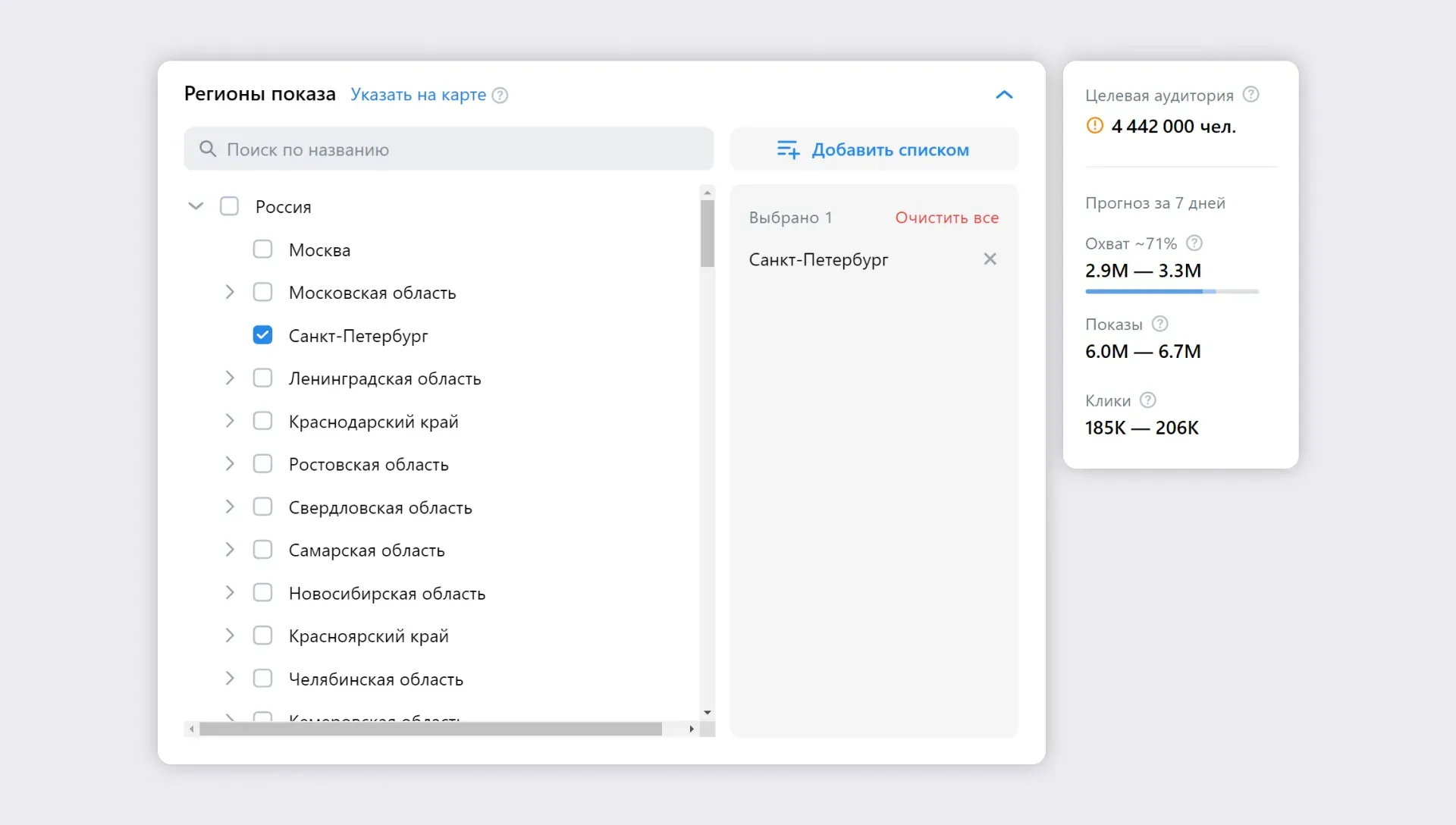Click help icon next to Клики
Screen dimensions: 1456x825
click(1148, 400)
